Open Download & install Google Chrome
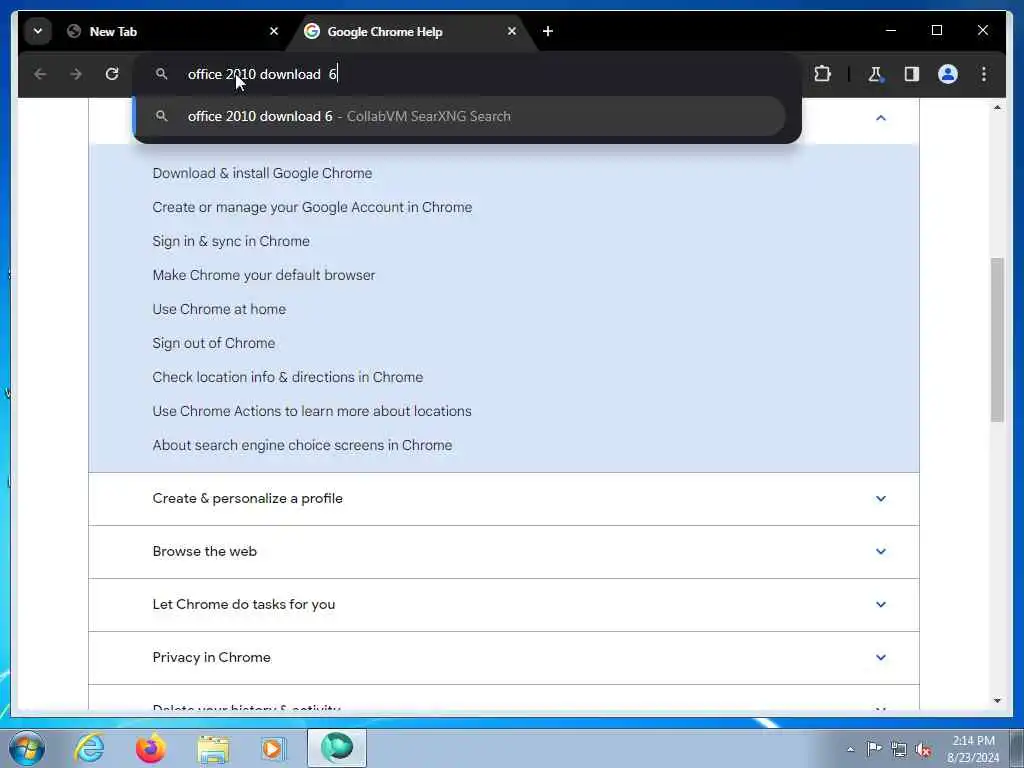The image size is (1024, 768). [262, 173]
